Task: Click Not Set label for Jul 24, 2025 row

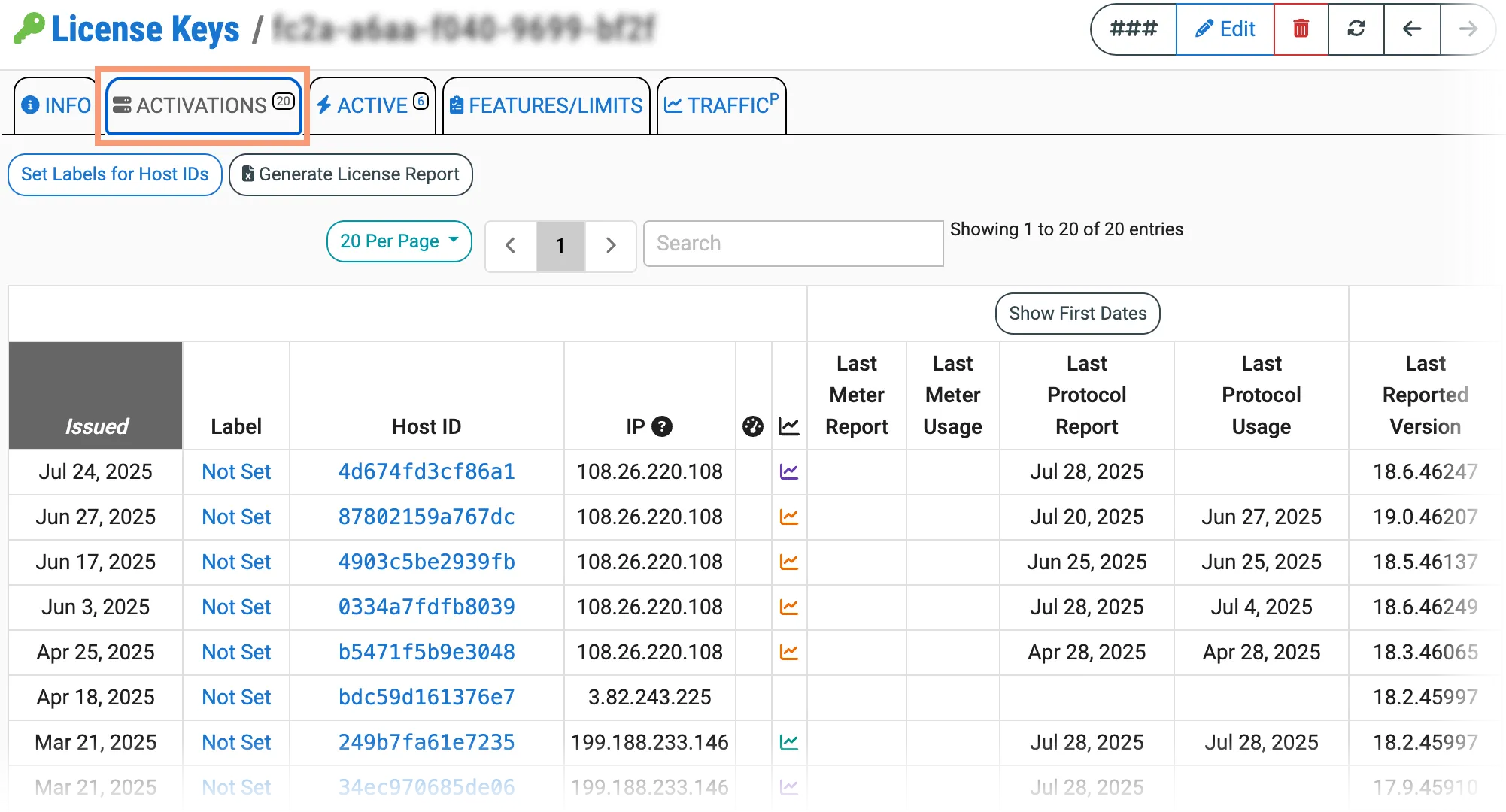Action: point(236,472)
